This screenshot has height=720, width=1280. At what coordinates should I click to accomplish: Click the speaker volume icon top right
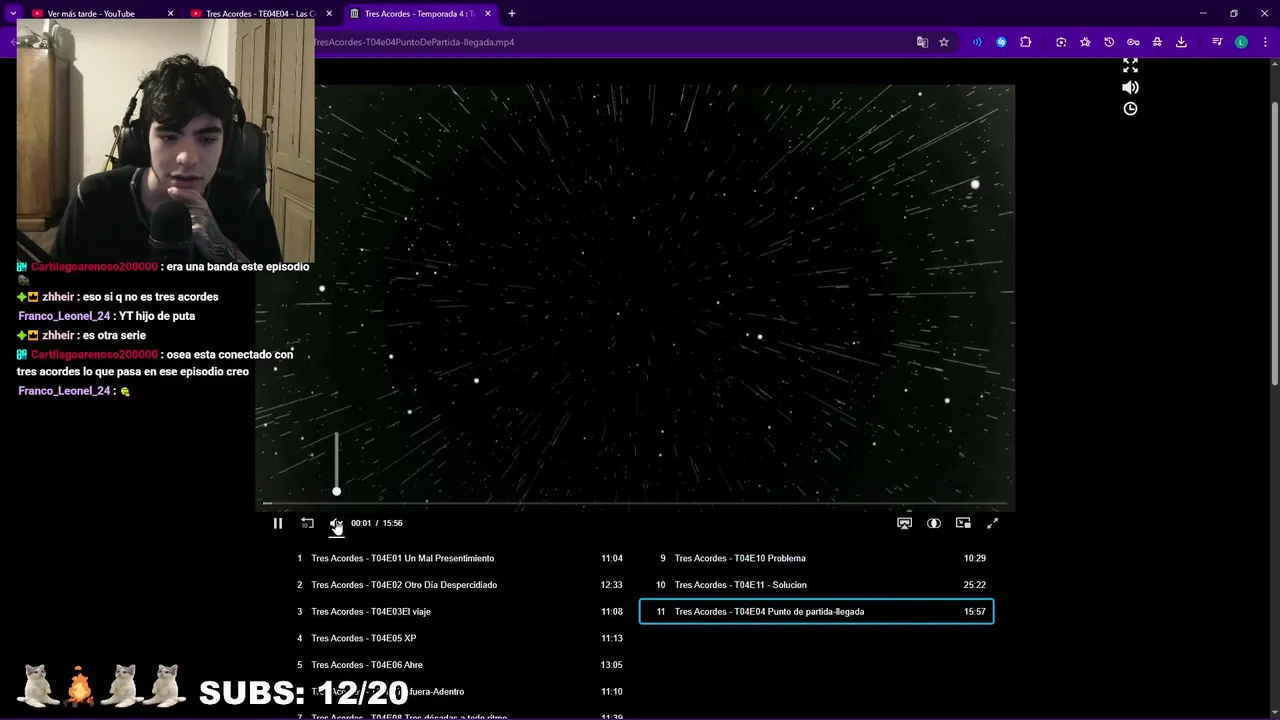pos(1130,87)
